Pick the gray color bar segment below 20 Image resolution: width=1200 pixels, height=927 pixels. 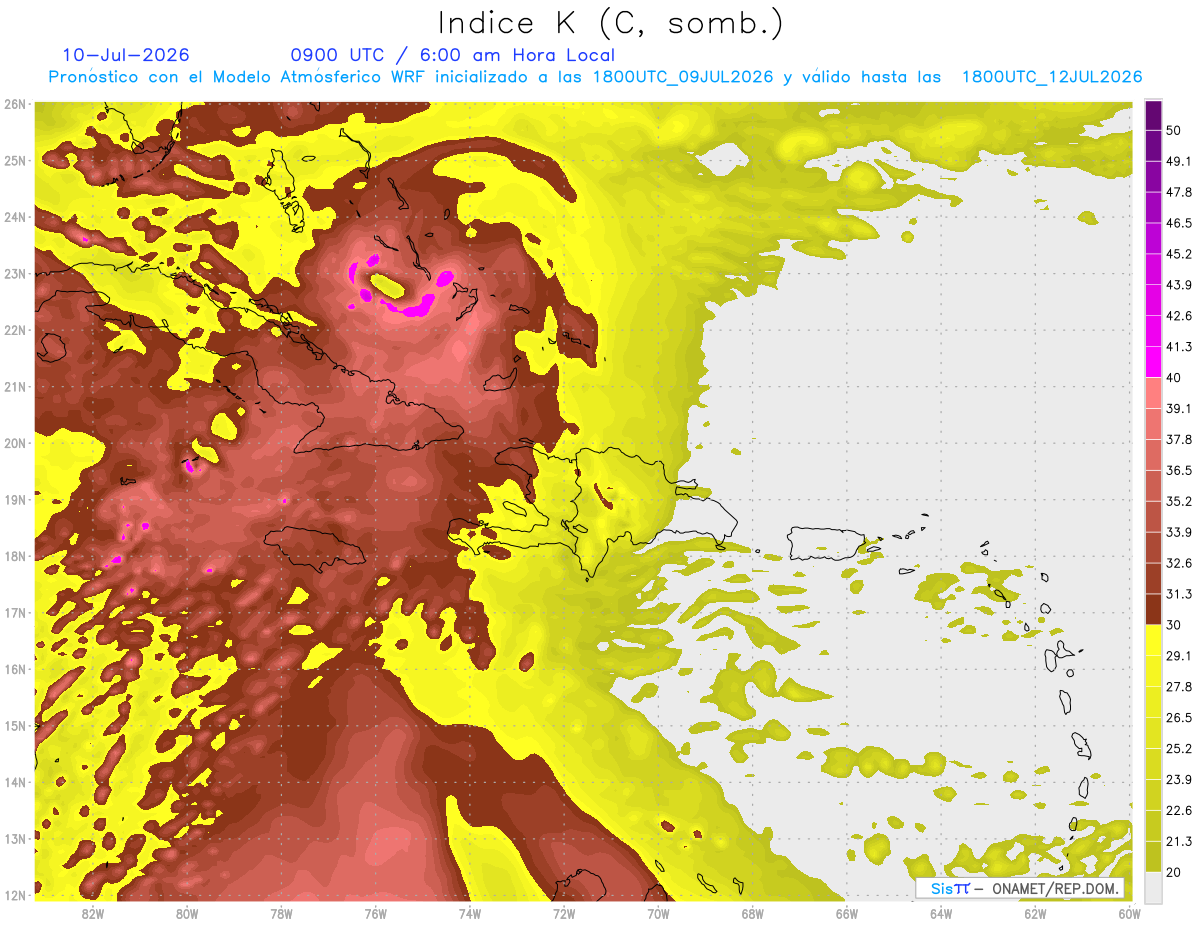point(1153,887)
